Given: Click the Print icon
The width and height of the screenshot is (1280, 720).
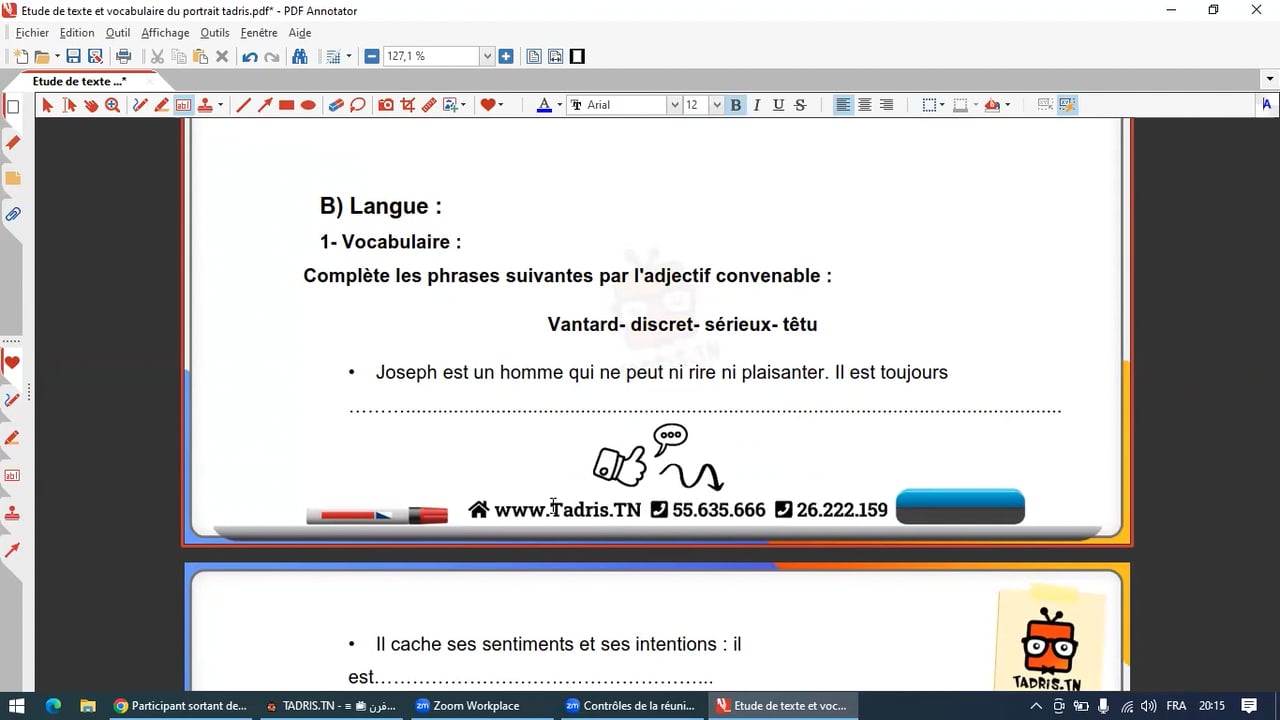Looking at the screenshot, I should tap(124, 57).
